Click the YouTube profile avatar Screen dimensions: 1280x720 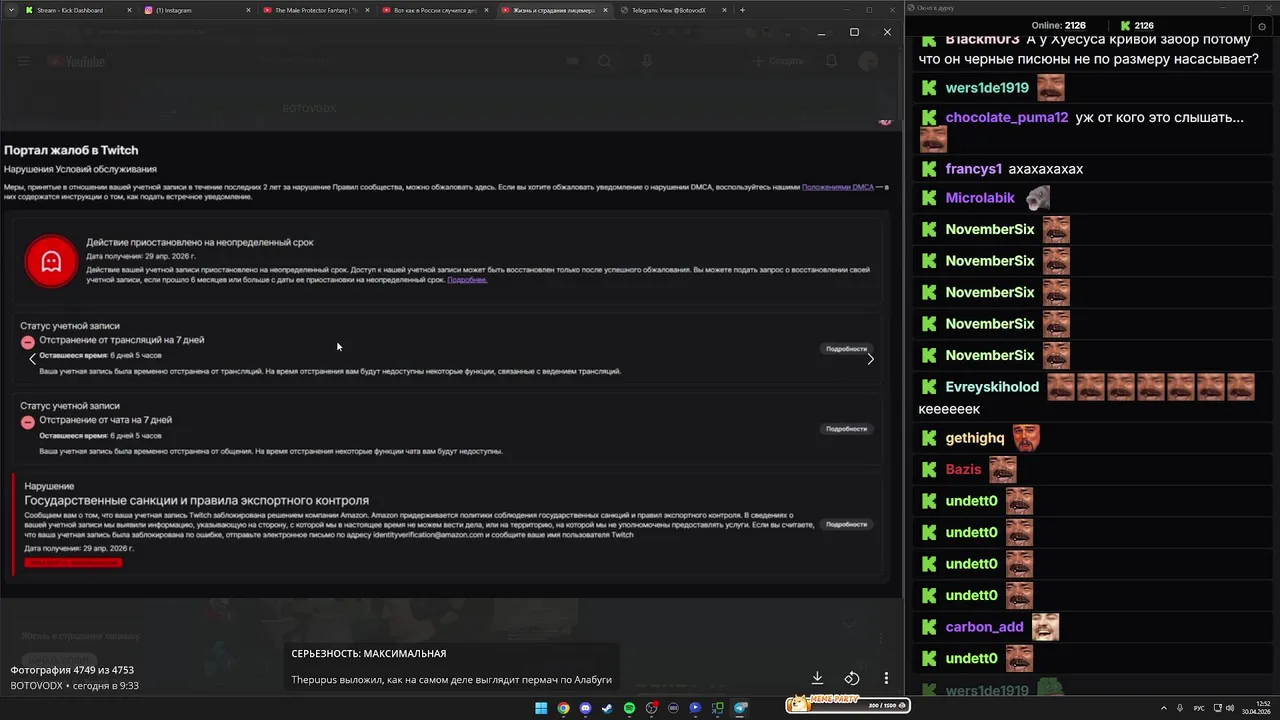coord(868,62)
